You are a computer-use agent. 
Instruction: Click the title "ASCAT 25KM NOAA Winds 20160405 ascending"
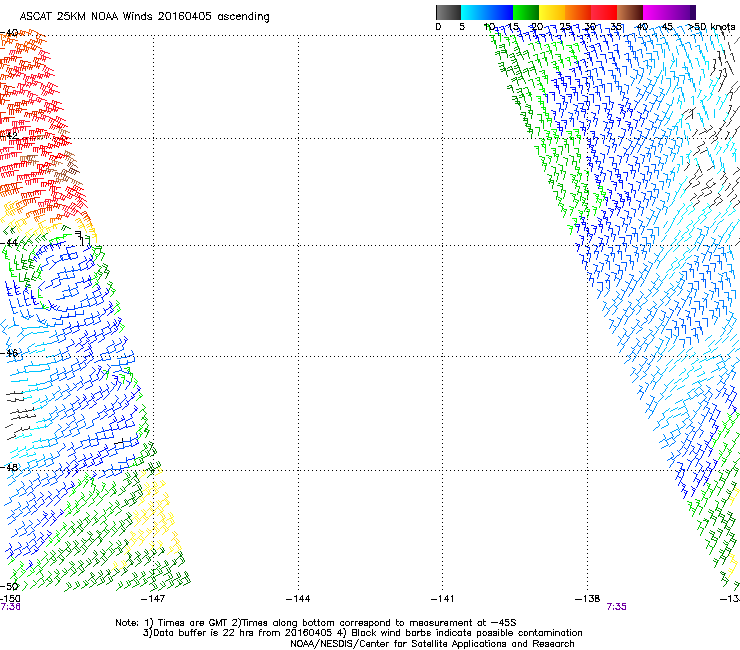coord(144,16)
